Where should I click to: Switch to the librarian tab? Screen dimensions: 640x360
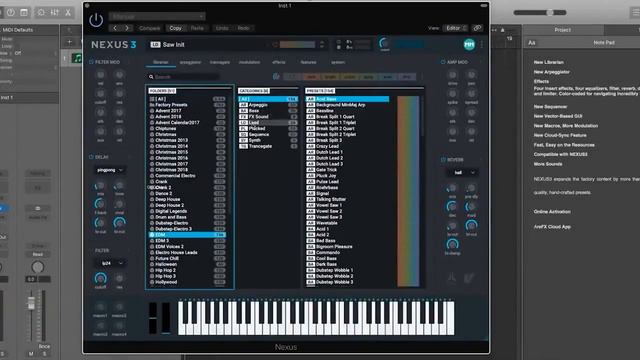(x=160, y=62)
